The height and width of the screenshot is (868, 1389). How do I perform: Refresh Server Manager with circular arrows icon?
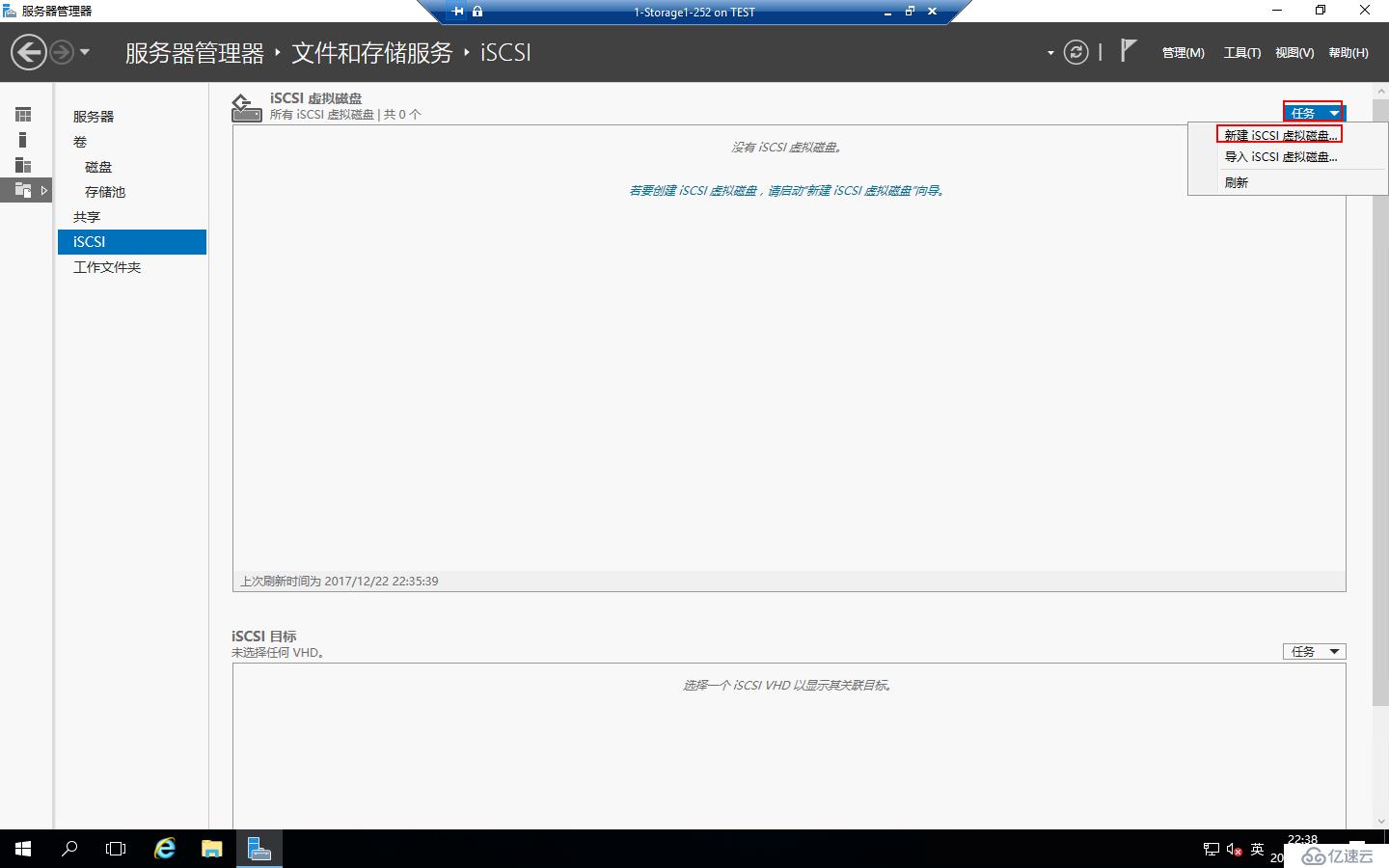[1076, 52]
